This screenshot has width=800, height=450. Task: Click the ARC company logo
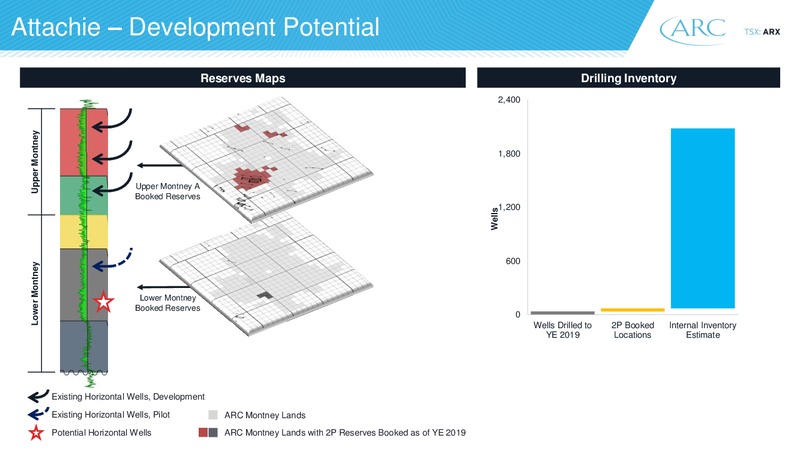[692, 30]
